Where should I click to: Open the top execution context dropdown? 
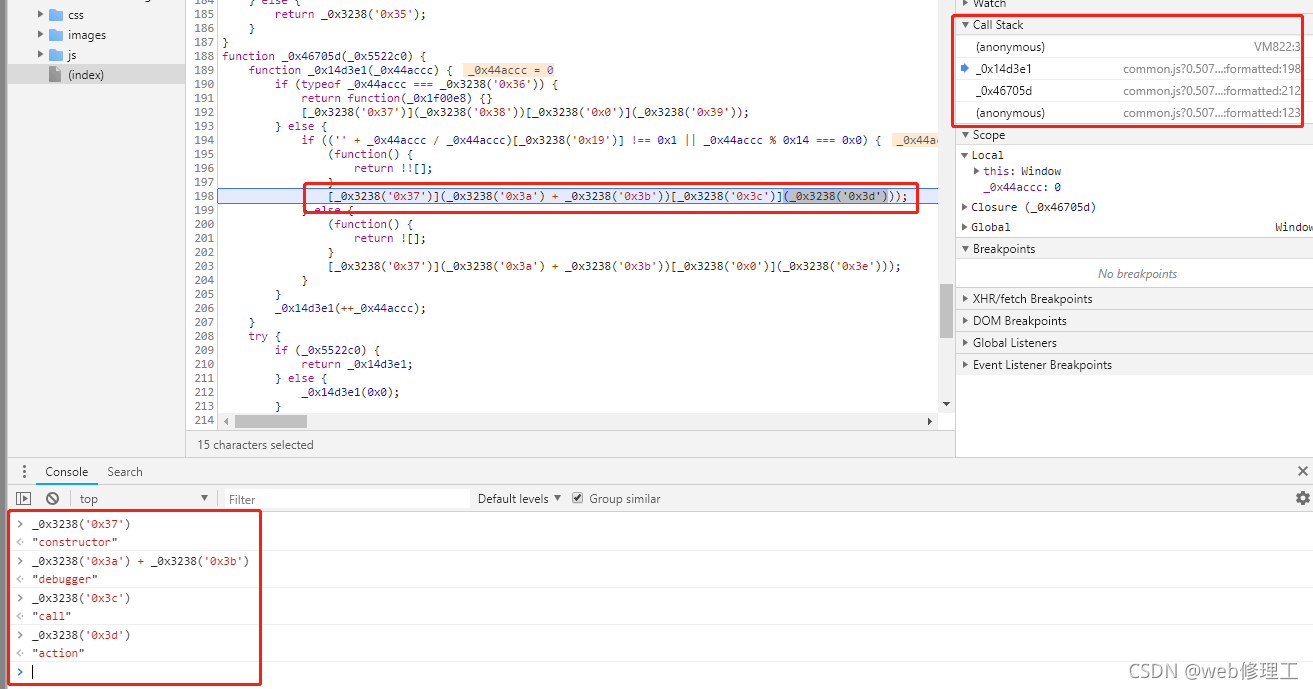144,498
